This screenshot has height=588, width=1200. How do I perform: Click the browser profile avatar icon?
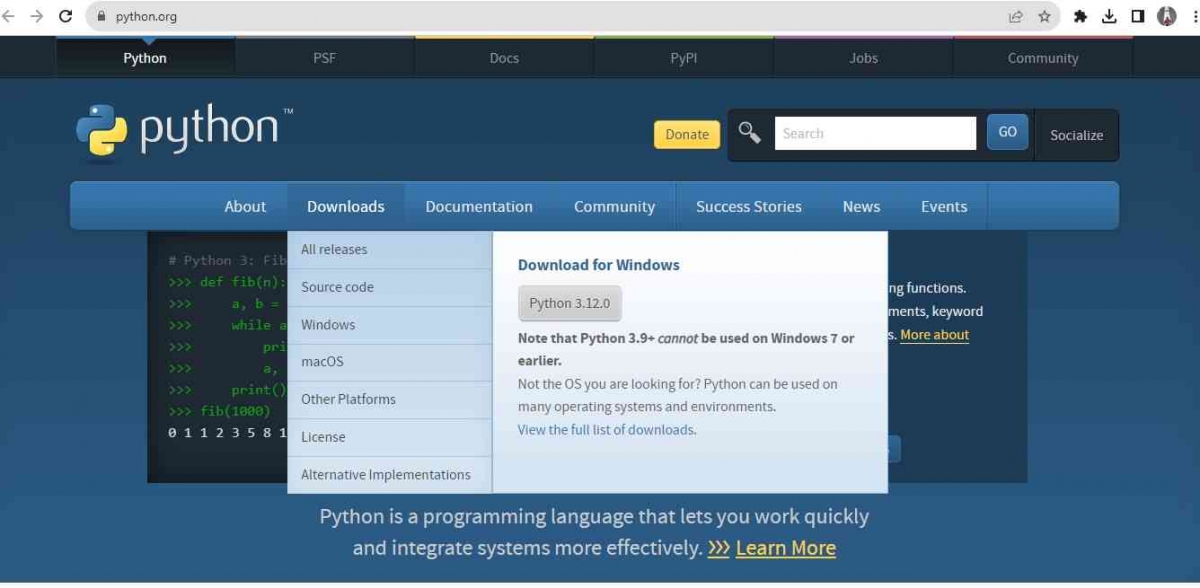coord(1166,16)
